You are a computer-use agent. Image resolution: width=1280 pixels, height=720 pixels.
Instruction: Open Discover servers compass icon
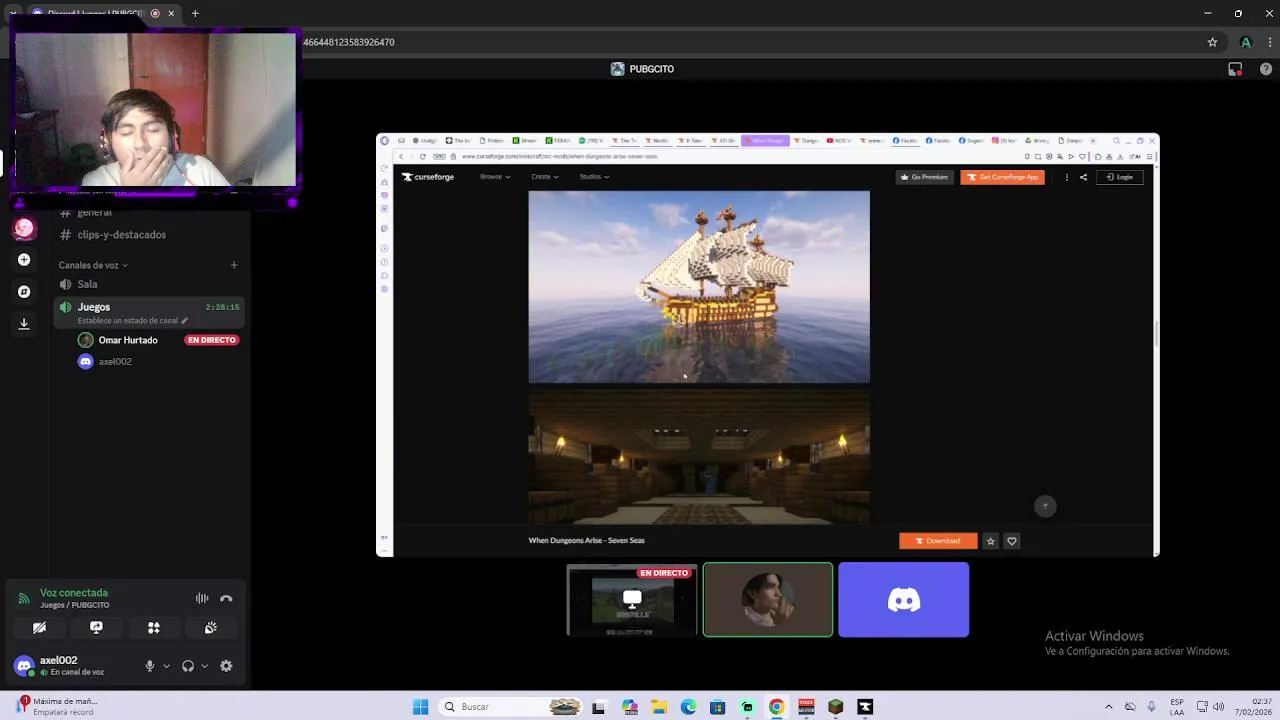24,292
